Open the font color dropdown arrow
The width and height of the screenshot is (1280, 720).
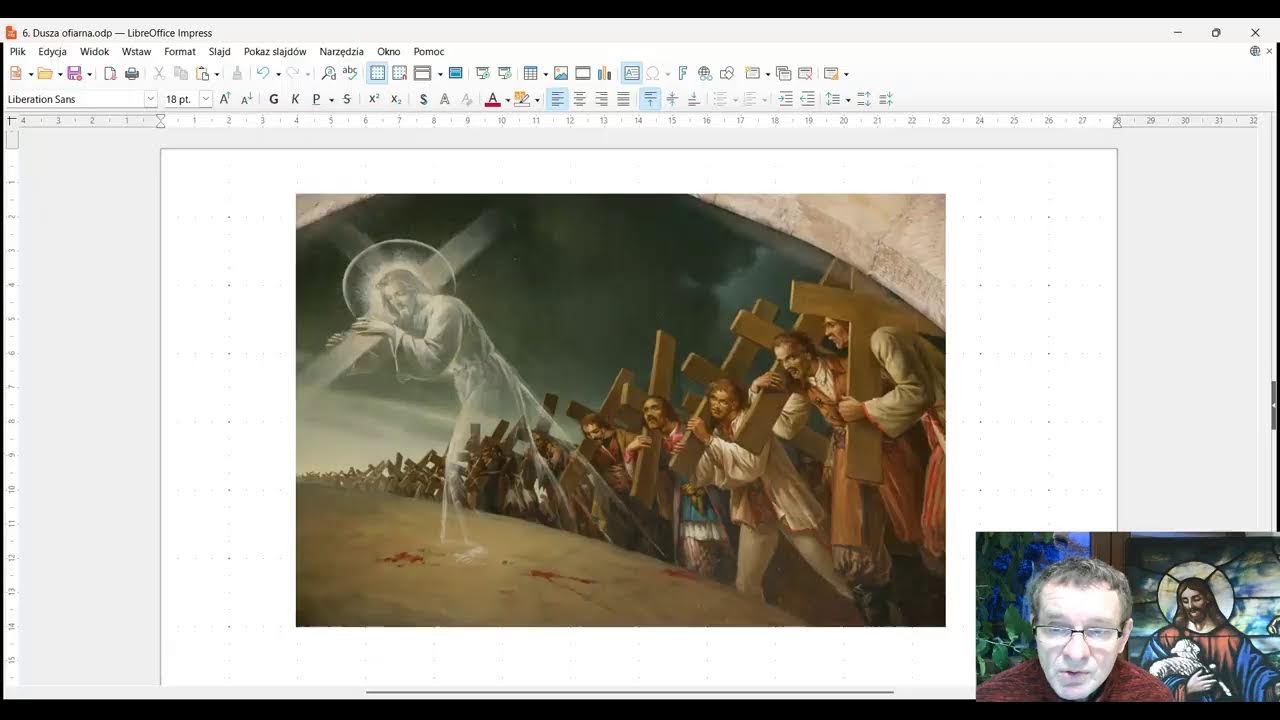point(507,100)
